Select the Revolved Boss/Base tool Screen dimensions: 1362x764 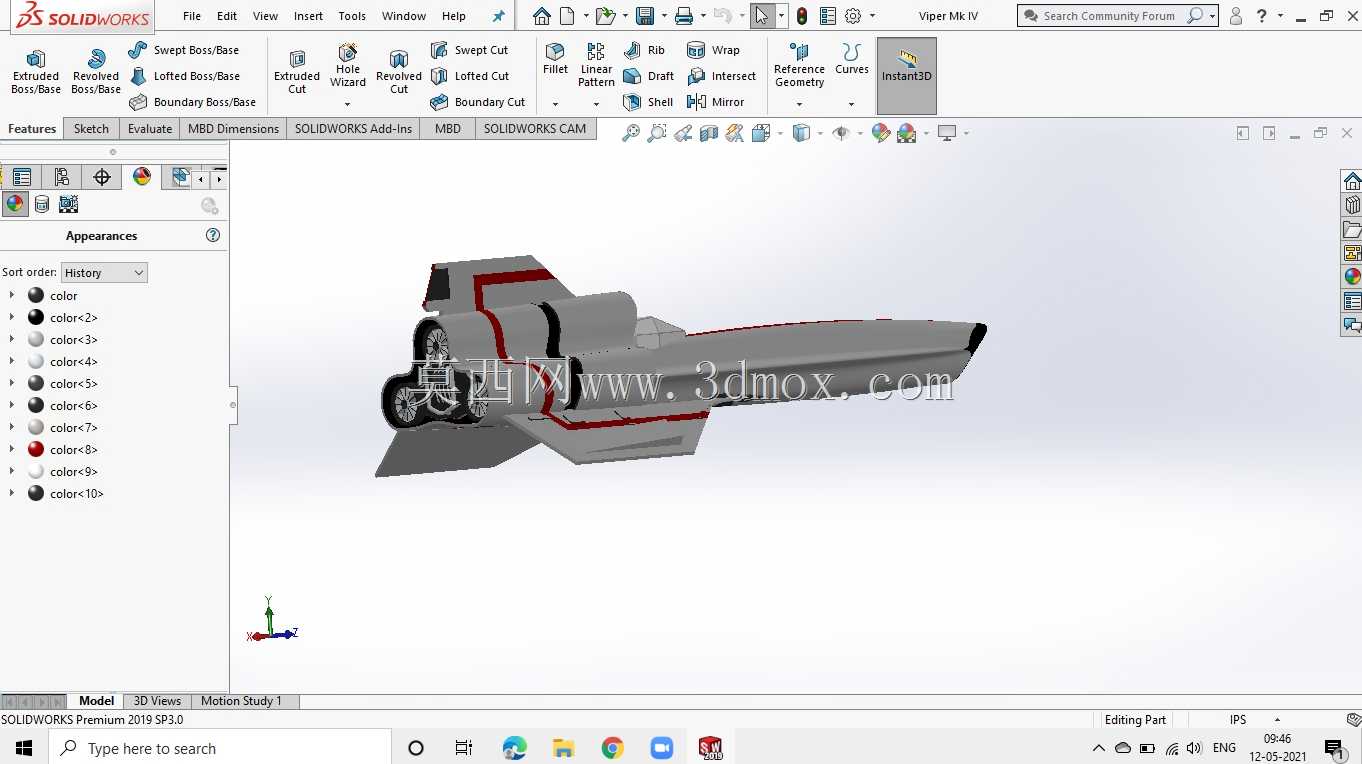(96, 72)
